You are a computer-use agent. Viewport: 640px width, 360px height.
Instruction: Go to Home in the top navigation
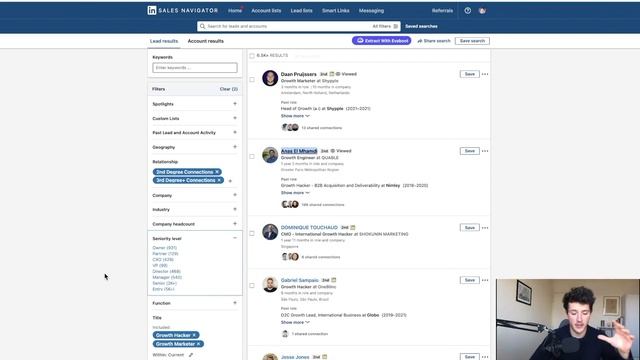[x=235, y=11]
